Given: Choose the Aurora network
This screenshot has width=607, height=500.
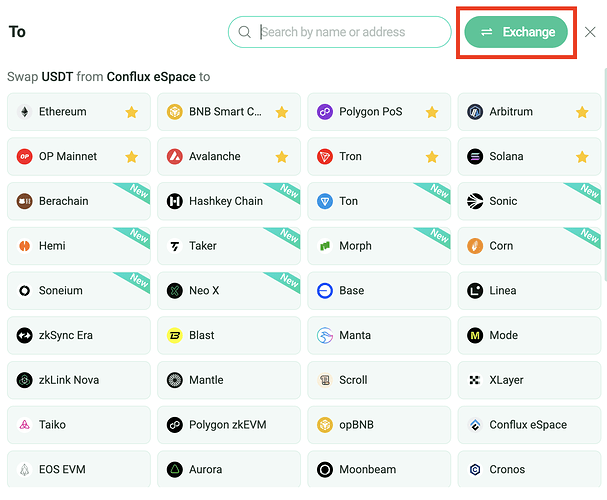Looking at the screenshot, I should [229, 469].
